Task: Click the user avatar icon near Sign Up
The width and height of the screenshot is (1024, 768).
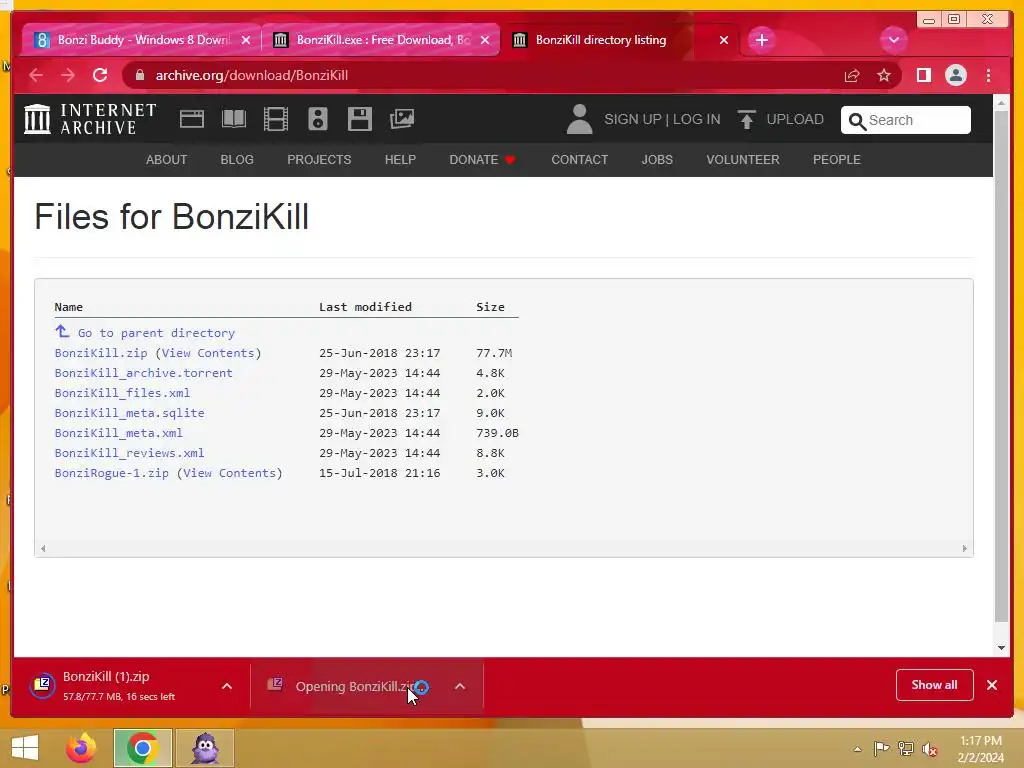Action: (x=579, y=119)
